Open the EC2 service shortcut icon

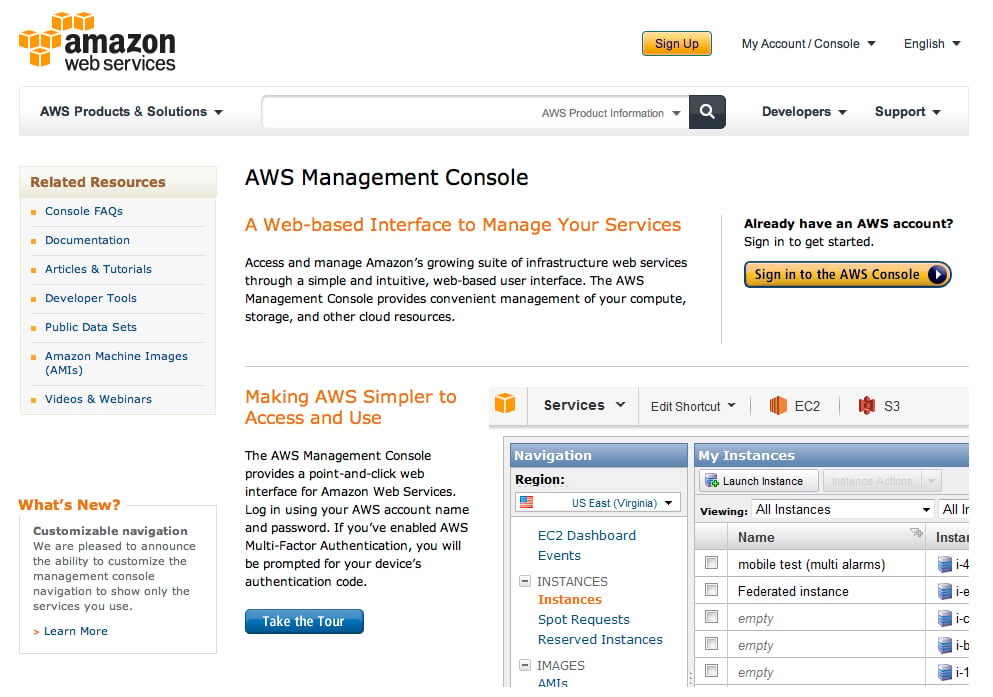pos(778,405)
